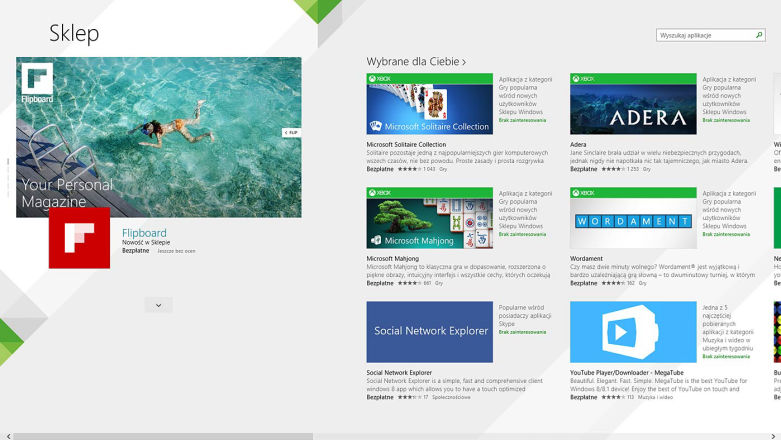781x440 pixels.
Task: Open the Microsoft Solitaire Collection tile
Action: 429,104
